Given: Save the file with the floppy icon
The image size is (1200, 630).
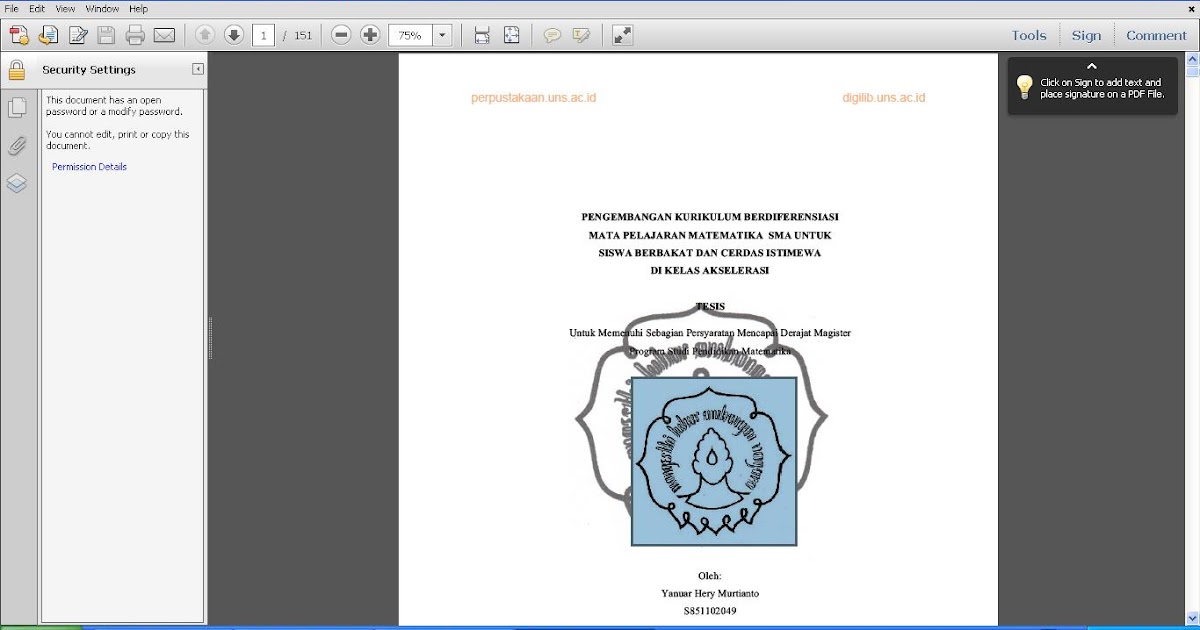Looking at the screenshot, I should tap(106, 35).
